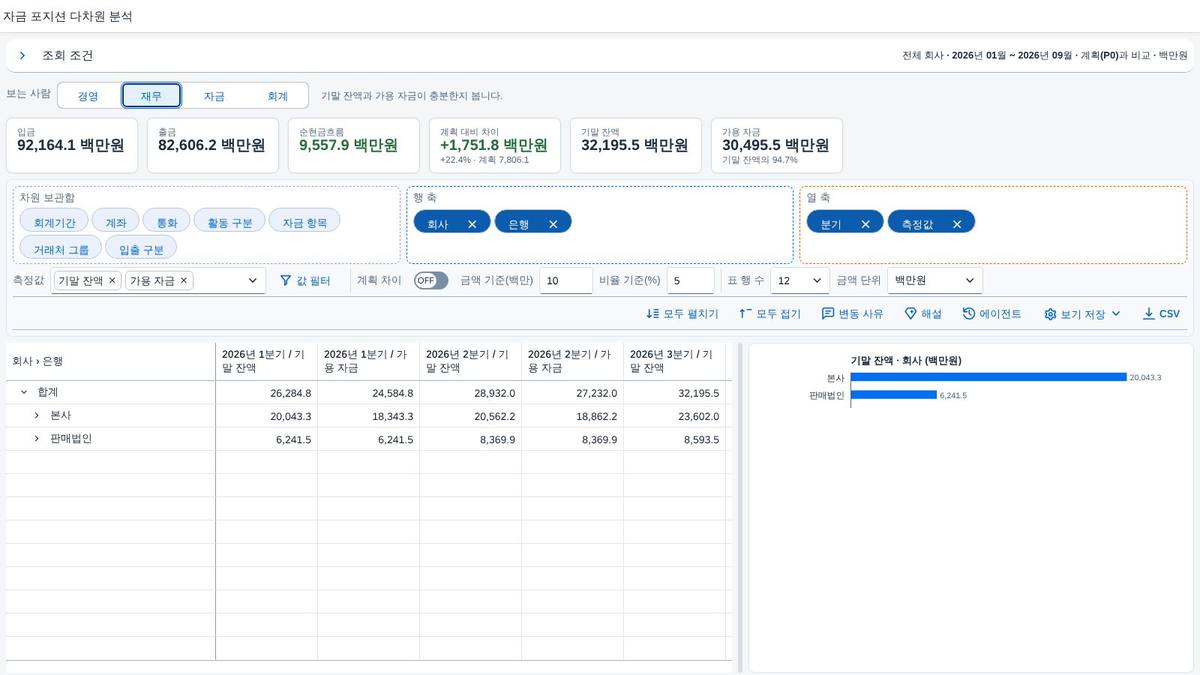Image resolution: width=1200 pixels, height=675 pixels.
Task: Remove 은행 from the row axis
Action: point(553,224)
